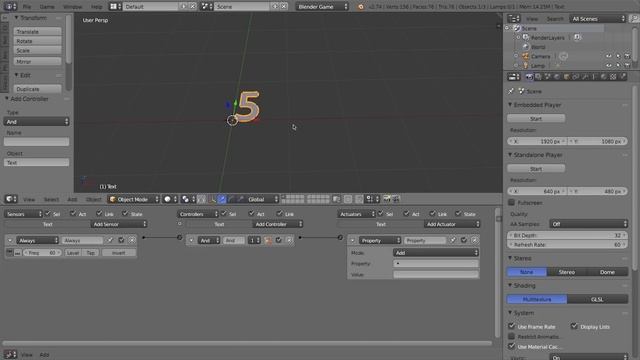This screenshot has height=360, width=640.
Task: Select the Multitexture shading button
Action: click(x=537, y=299)
